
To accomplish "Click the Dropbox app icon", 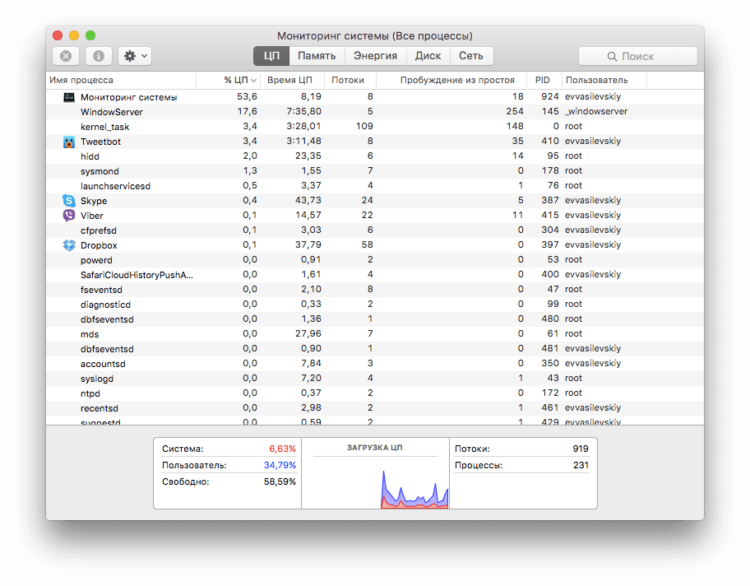I will [x=69, y=245].
